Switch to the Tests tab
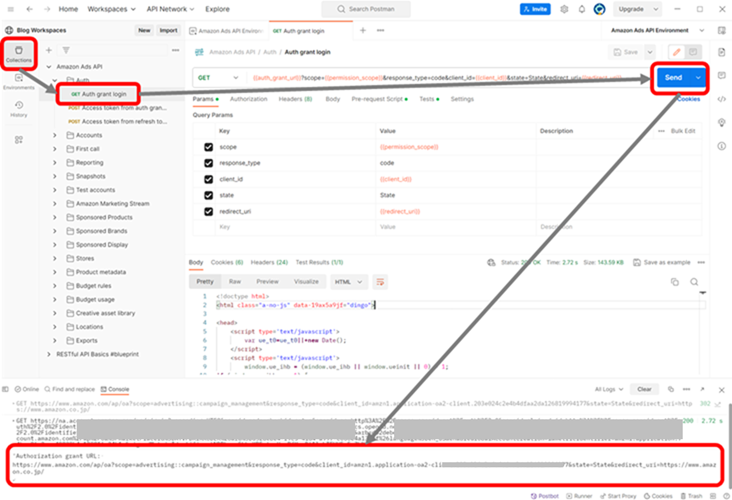The width and height of the screenshot is (732, 500). [x=429, y=99]
